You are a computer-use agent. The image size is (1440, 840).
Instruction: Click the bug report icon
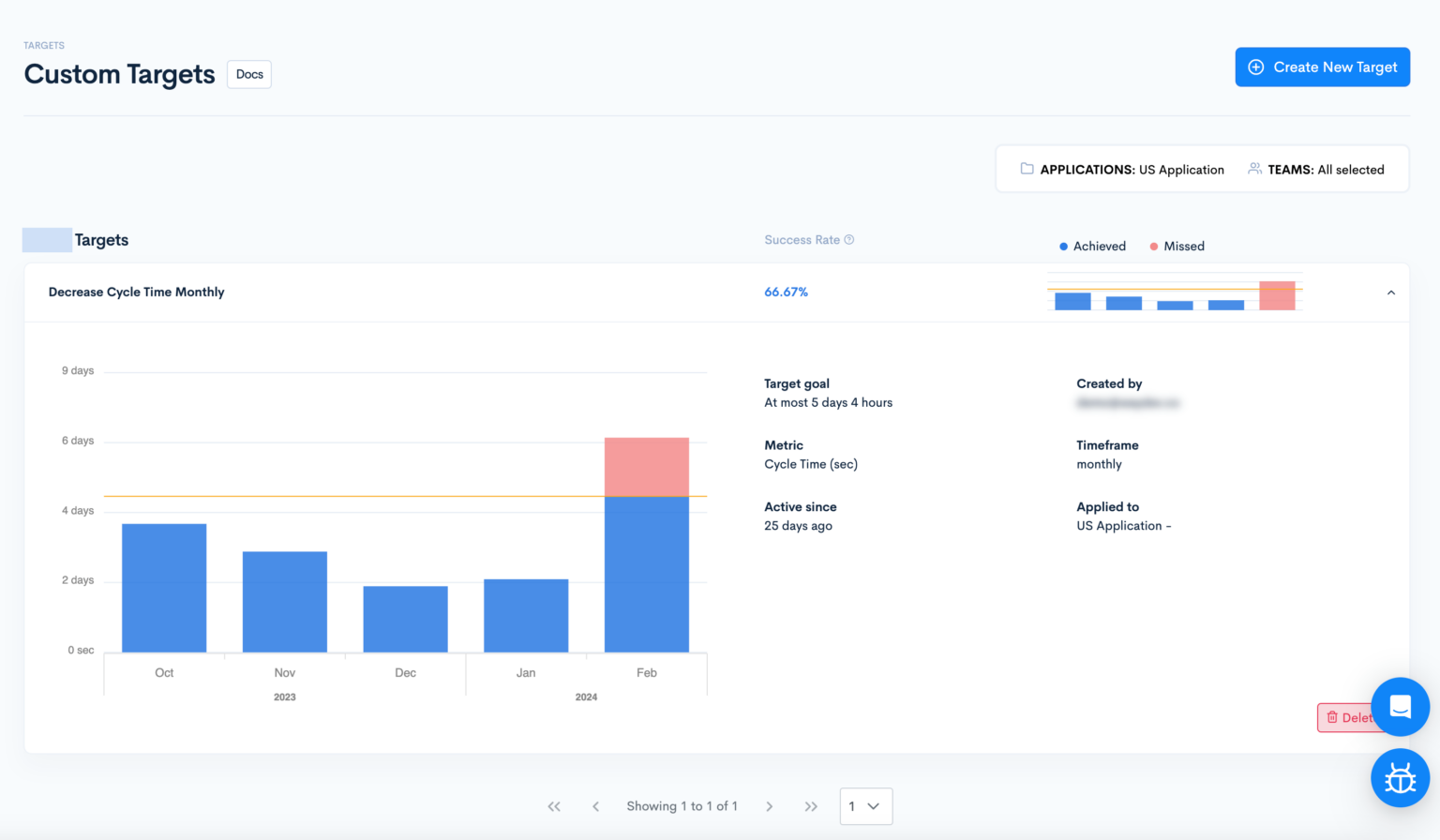pyautogui.click(x=1400, y=778)
